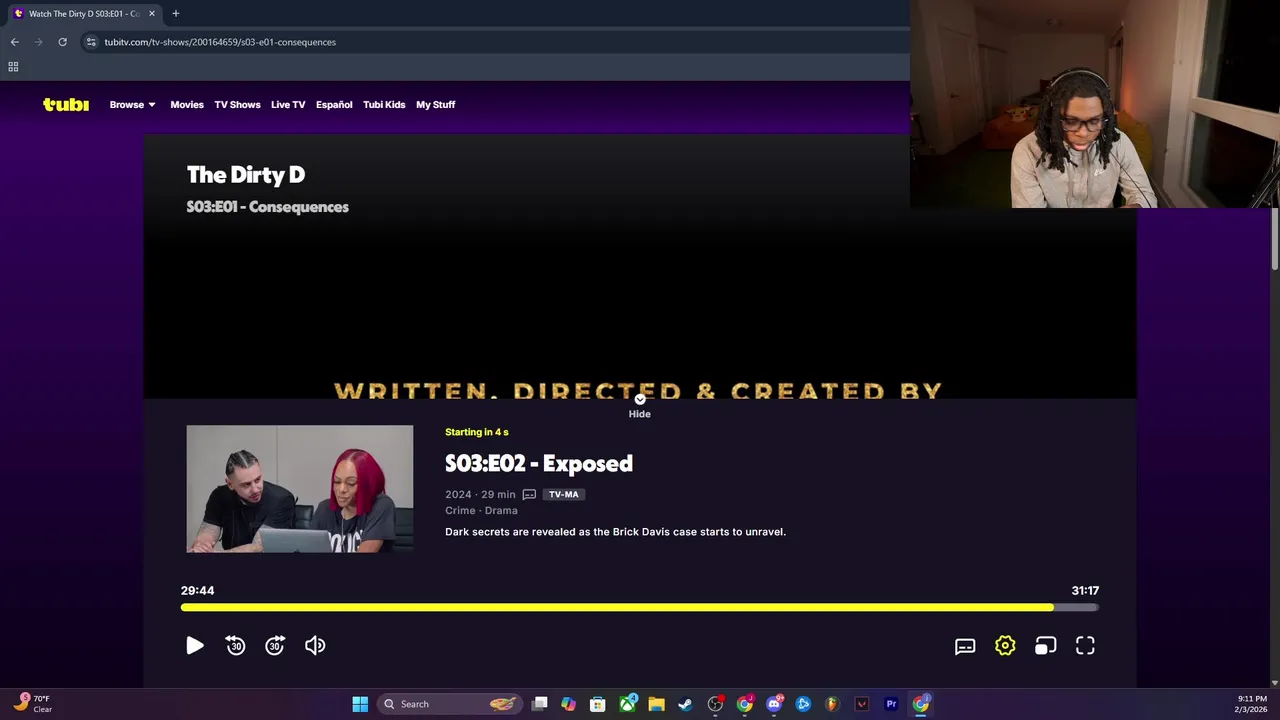Click the Crime · Drama genre text
This screenshot has height=720, width=1280.
click(481, 510)
